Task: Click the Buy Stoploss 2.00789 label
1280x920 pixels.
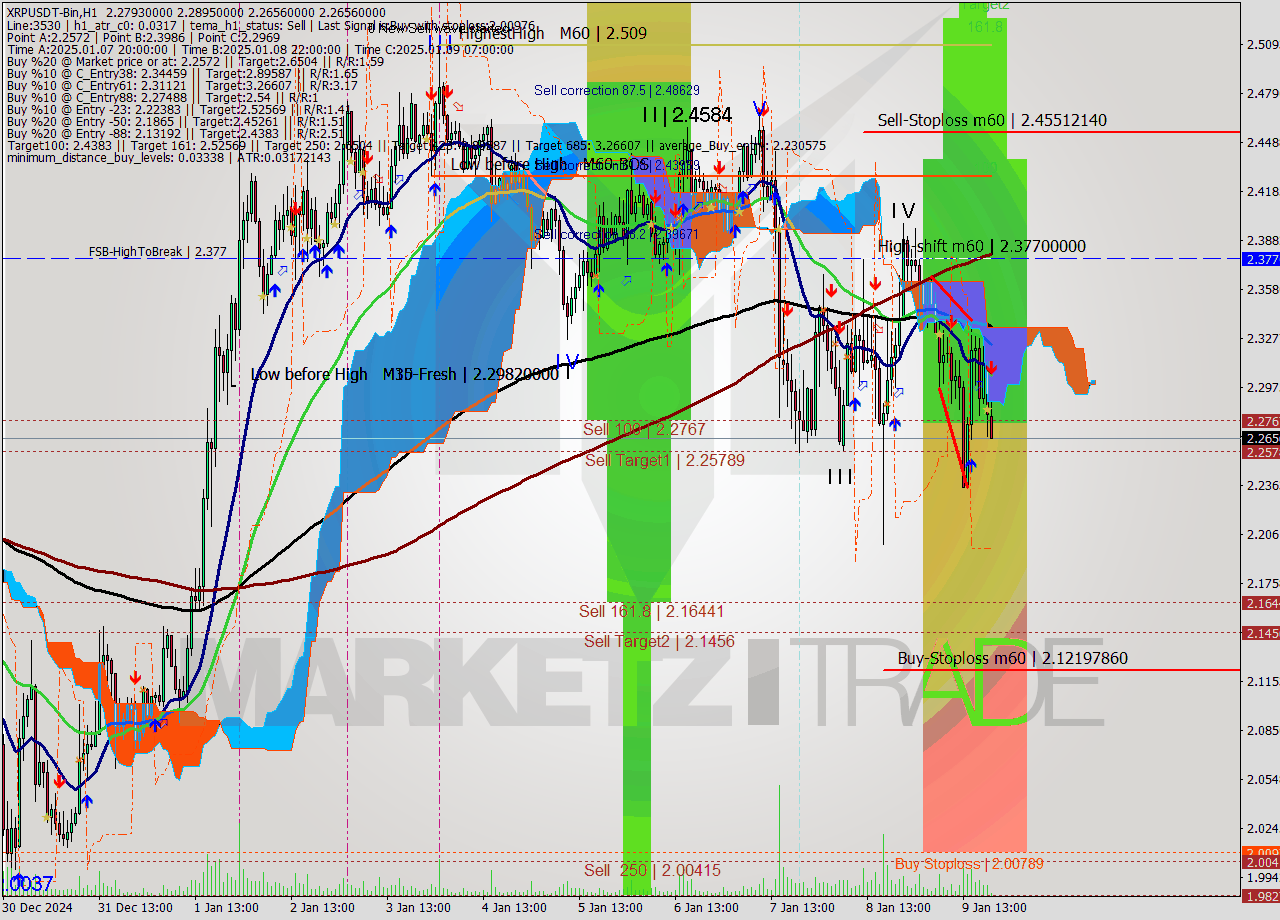Action: [969, 863]
